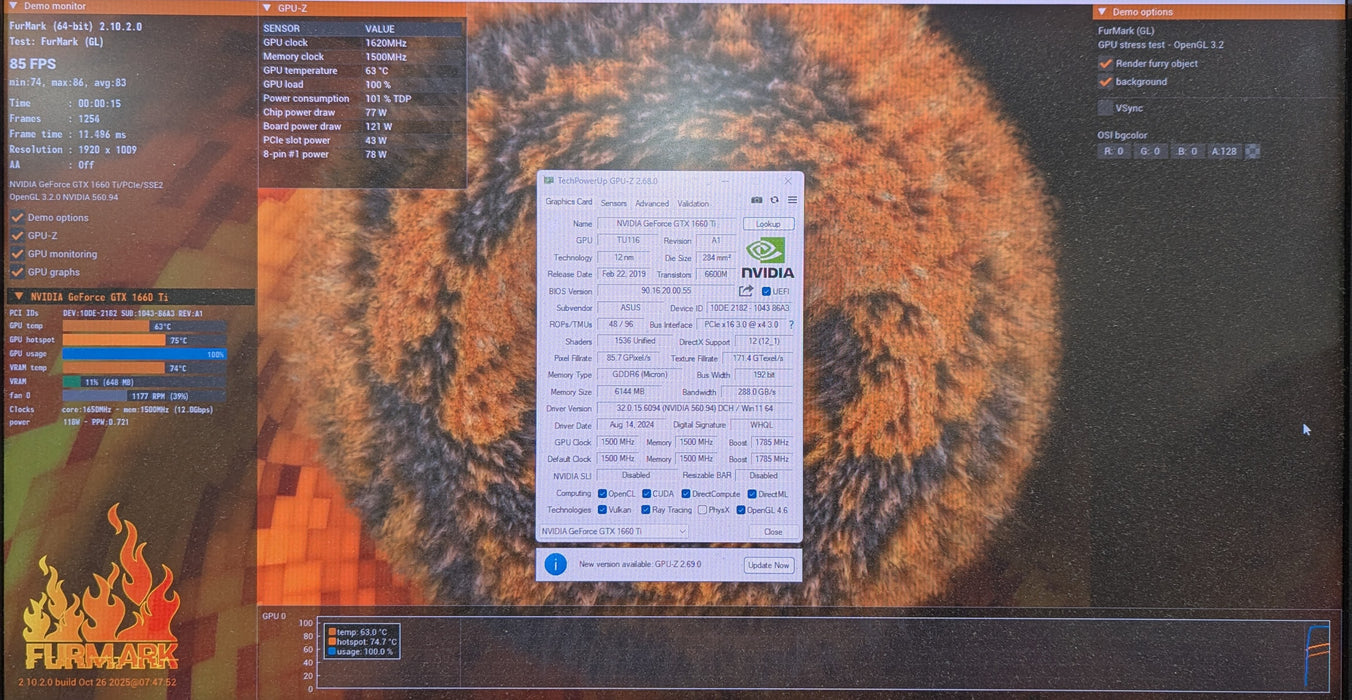Screen dimensions: 1352x700
Task: Click the Bandwidth 288.0 GB/s field
Action: click(x=757, y=392)
